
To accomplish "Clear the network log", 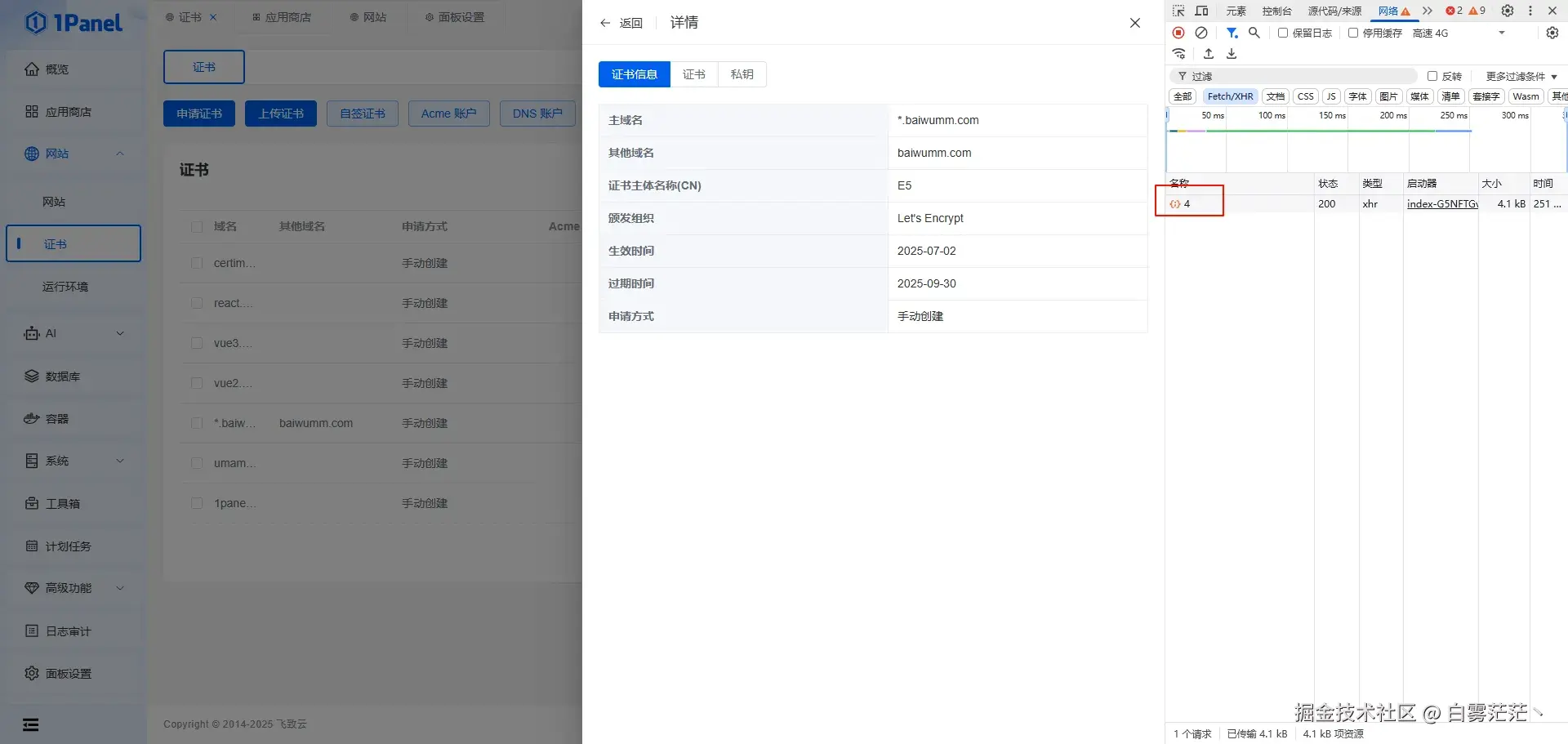I will pos(1201,33).
